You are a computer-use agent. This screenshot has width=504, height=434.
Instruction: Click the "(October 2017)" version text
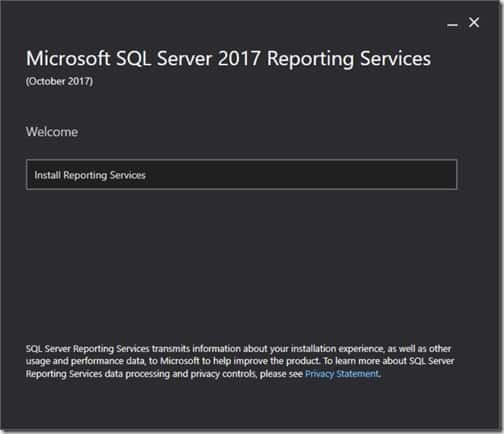59,82
